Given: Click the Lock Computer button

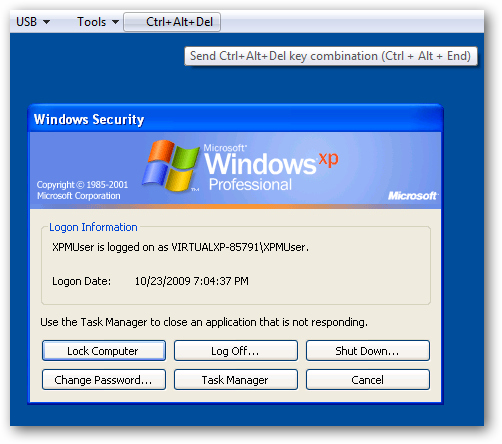Looking at the screenshot, I should pyautogui.click(x=104, y=351).
